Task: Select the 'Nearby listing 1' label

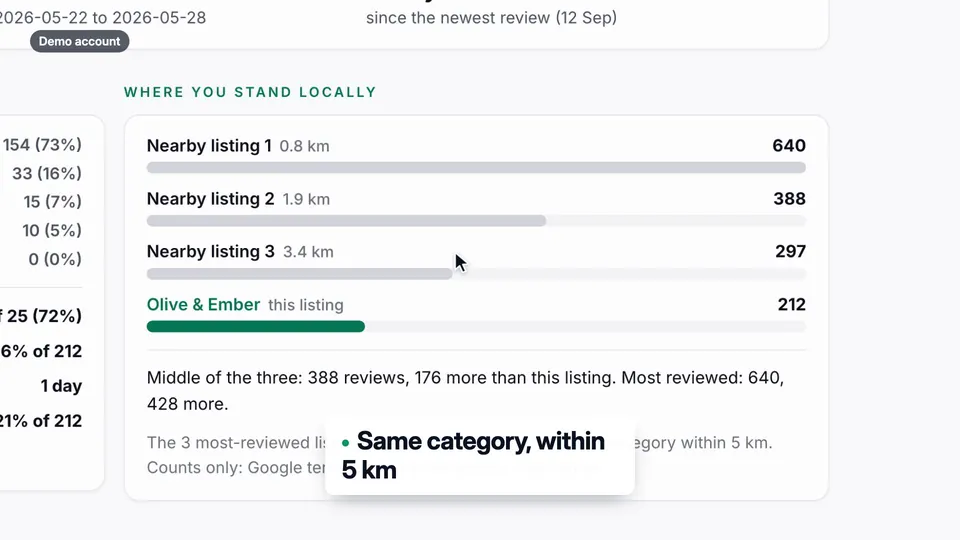Action: pos(209,146)
